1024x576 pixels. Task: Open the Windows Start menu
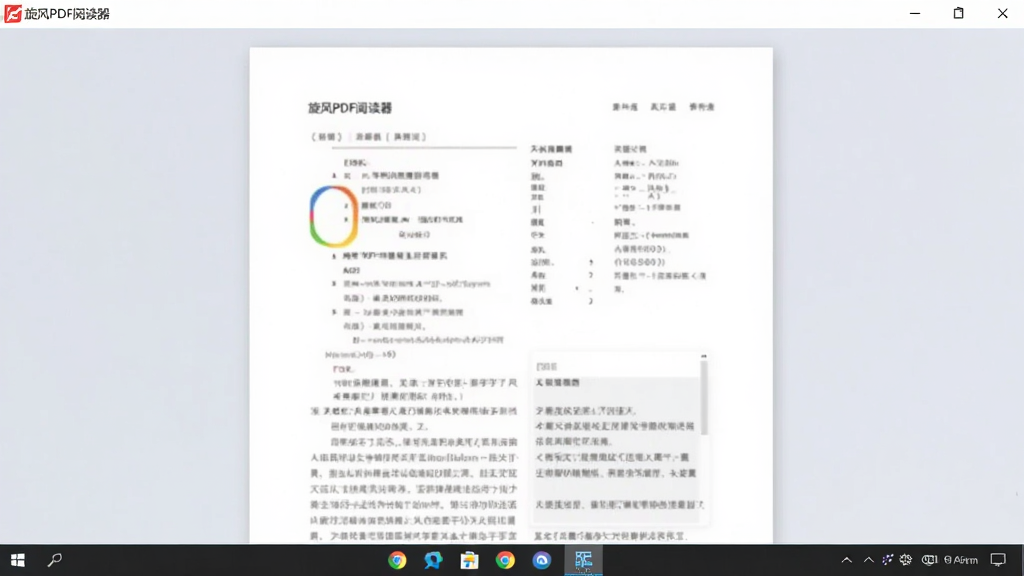click(18, 560)
